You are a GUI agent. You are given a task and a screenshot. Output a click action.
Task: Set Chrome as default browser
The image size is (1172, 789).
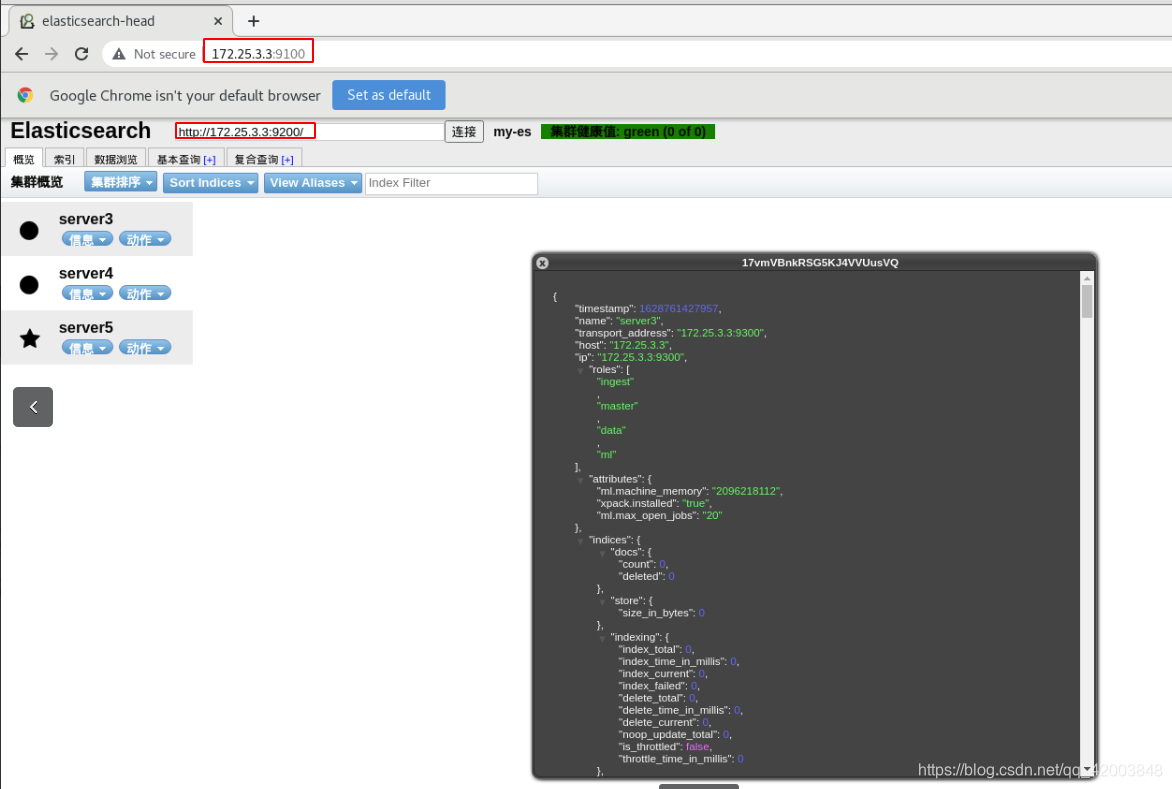click(389, 95)
